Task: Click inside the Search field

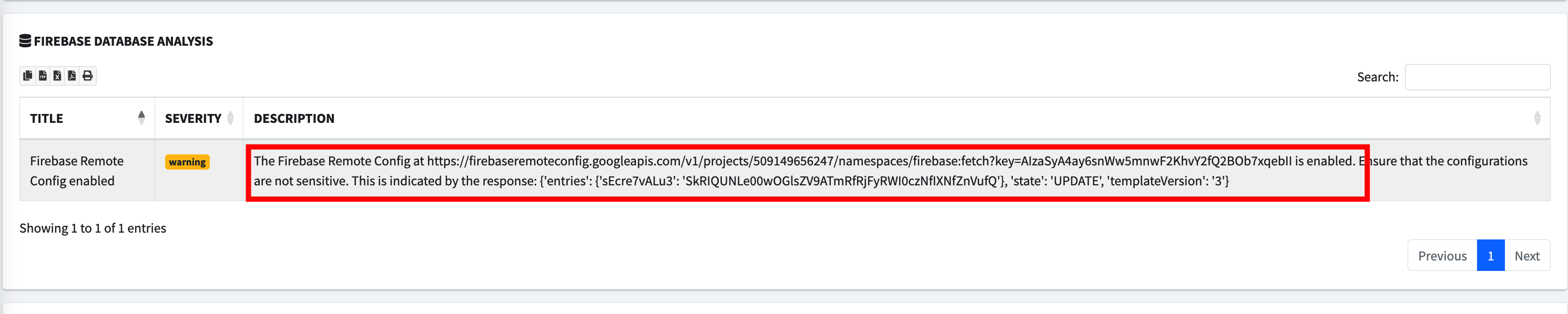Action: (1478, 77)
